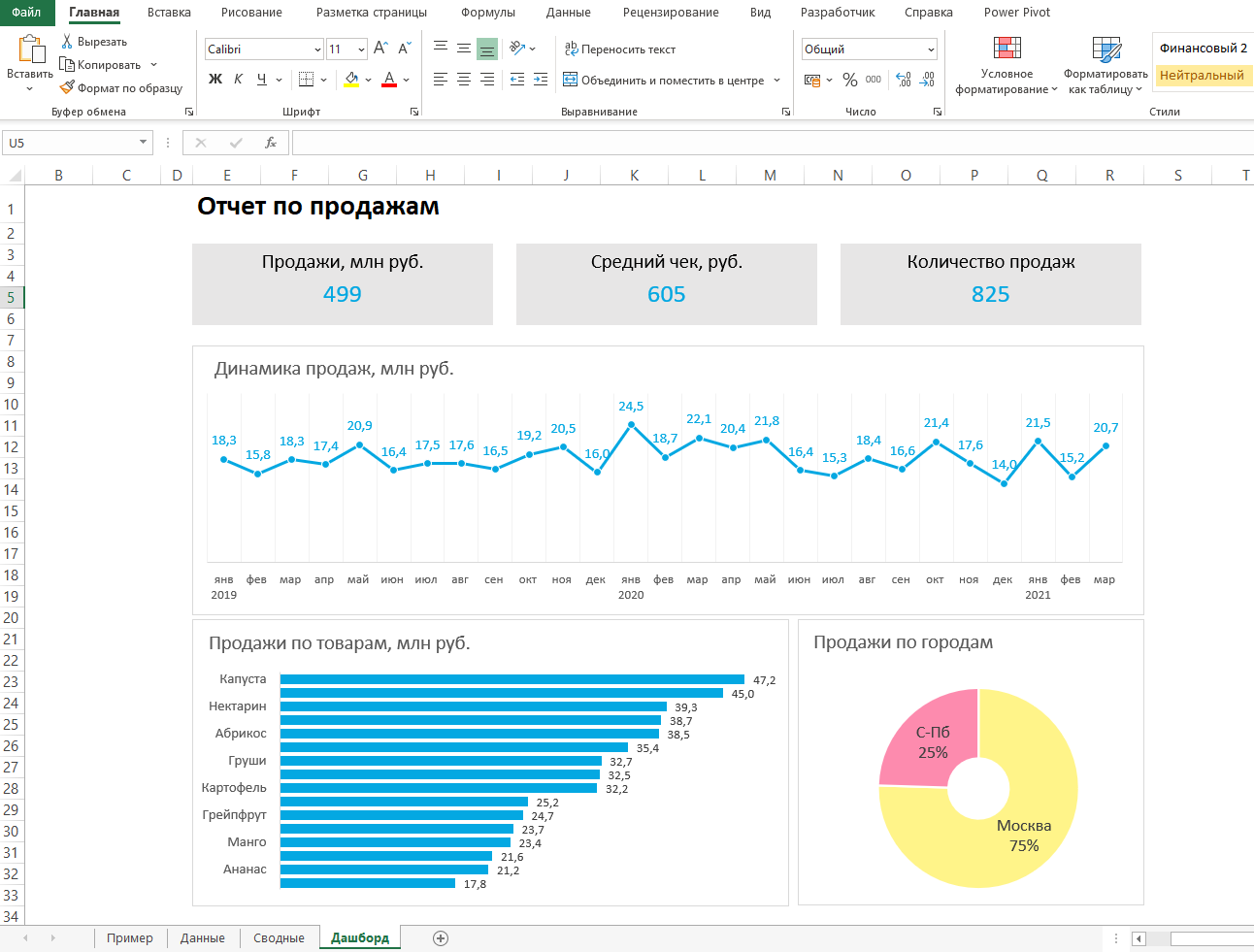Toggle bold (Ж) formatting
This screenshot has width=1254, height=952.
click(x=215, y=80)
